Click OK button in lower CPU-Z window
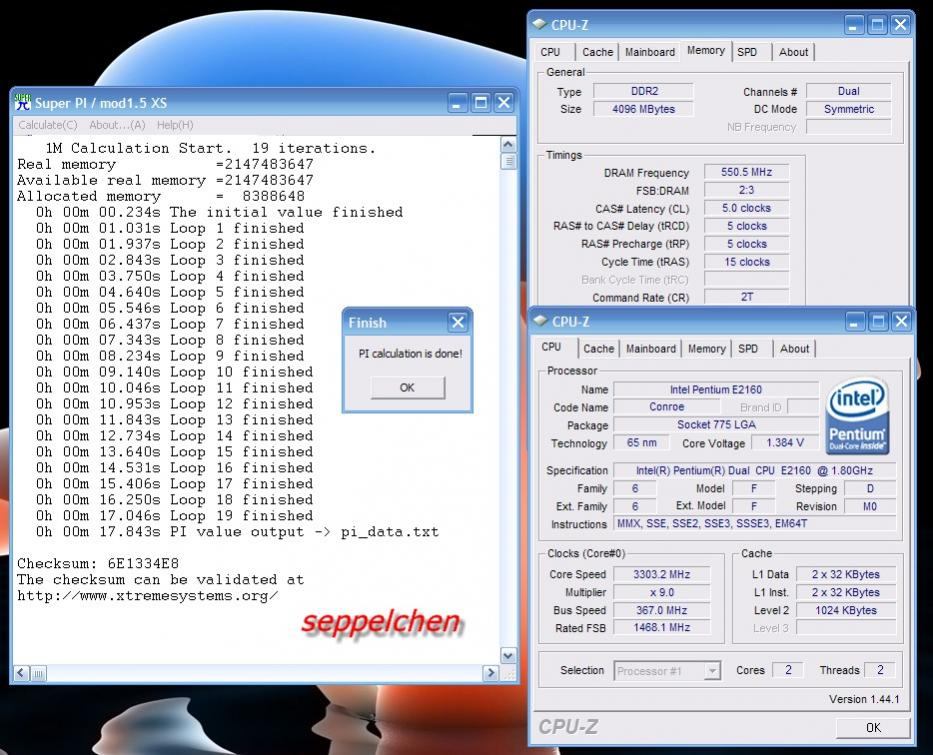 click(x=873, y=727)
